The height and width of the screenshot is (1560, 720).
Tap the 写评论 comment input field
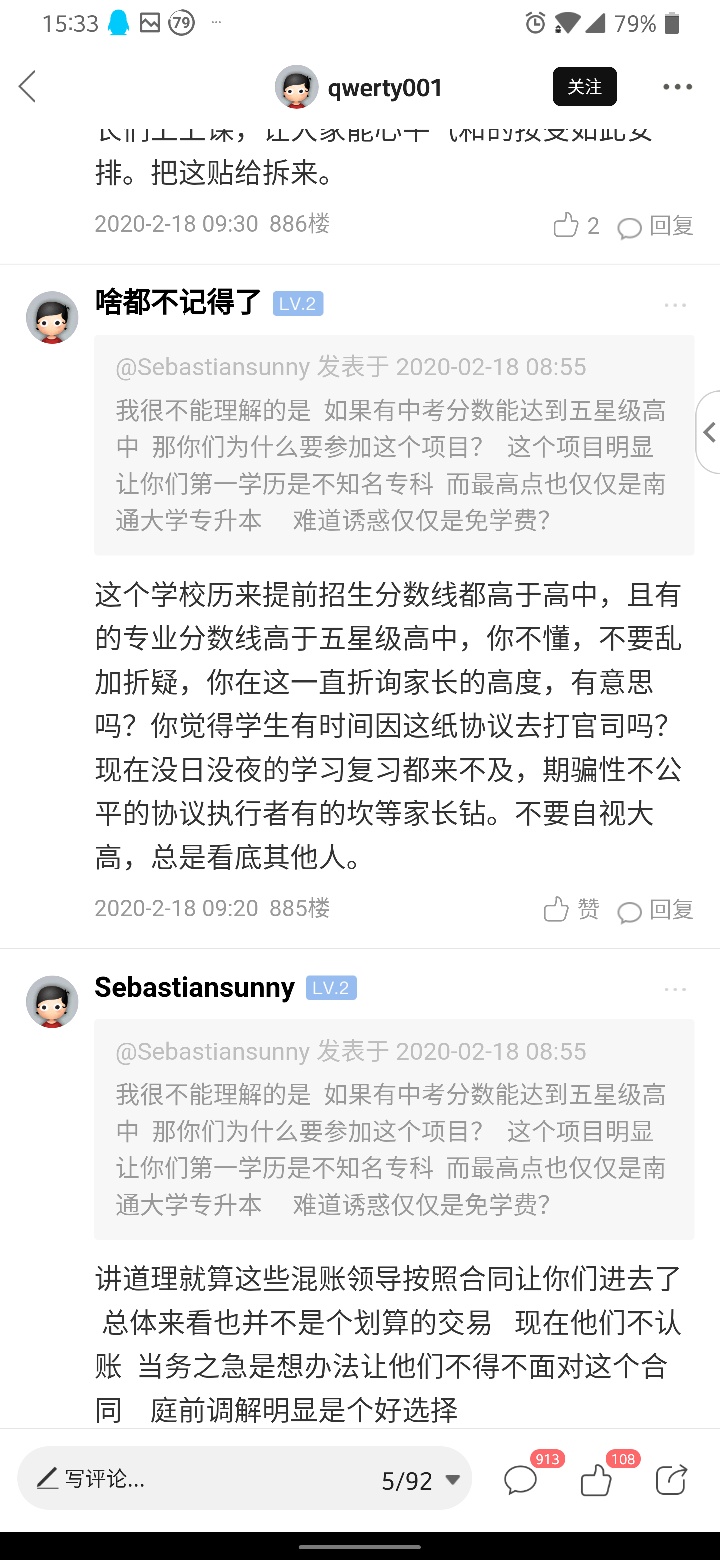coord(200,1479)
